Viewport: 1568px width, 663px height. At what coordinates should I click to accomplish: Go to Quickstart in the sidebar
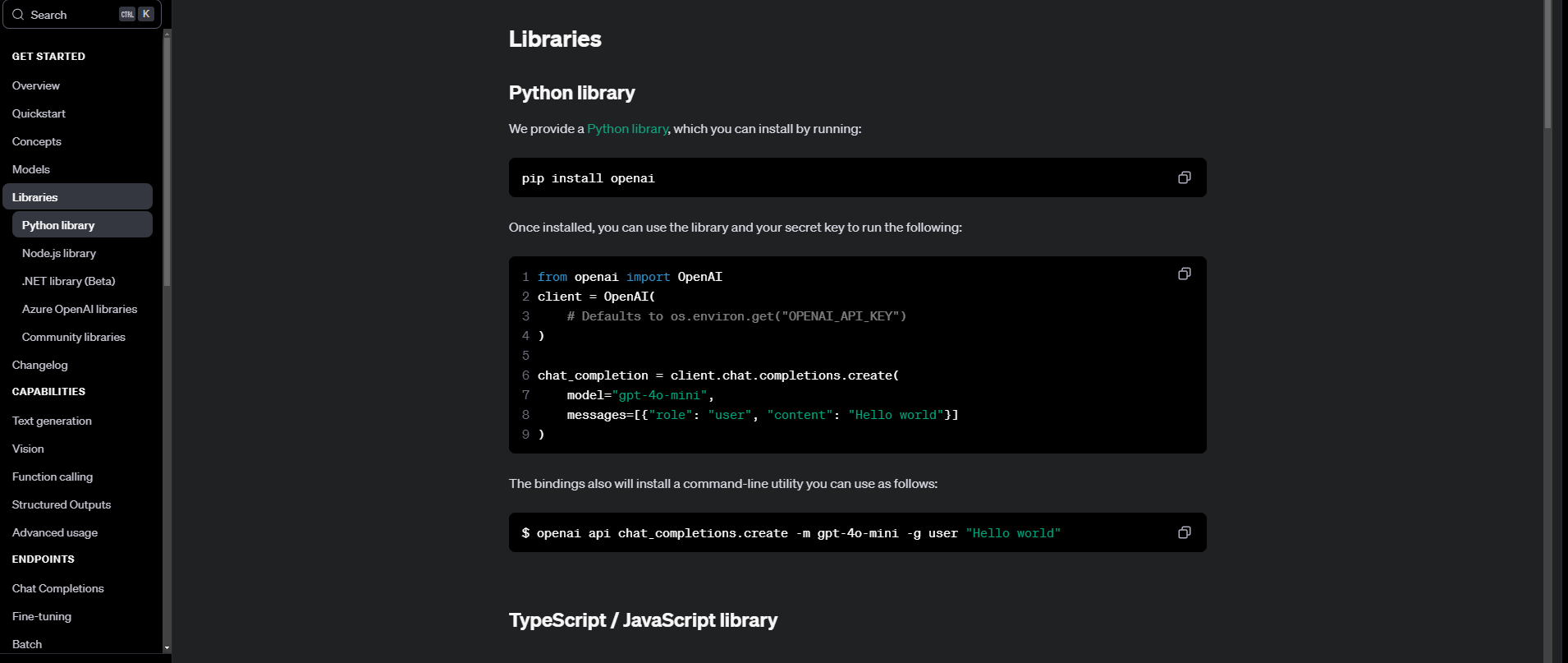point(39,113)
